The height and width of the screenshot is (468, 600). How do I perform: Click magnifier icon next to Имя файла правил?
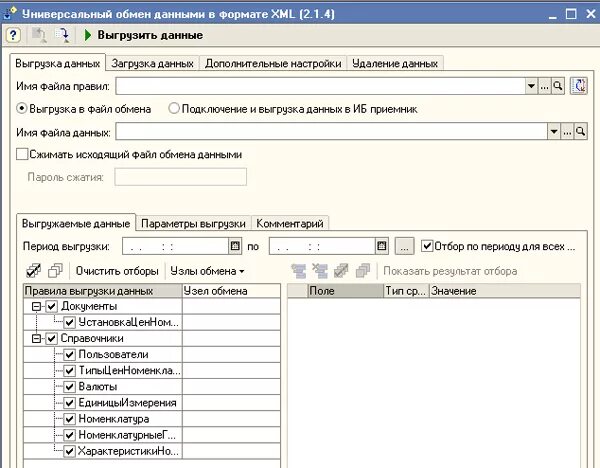click(x=558, y=86)
